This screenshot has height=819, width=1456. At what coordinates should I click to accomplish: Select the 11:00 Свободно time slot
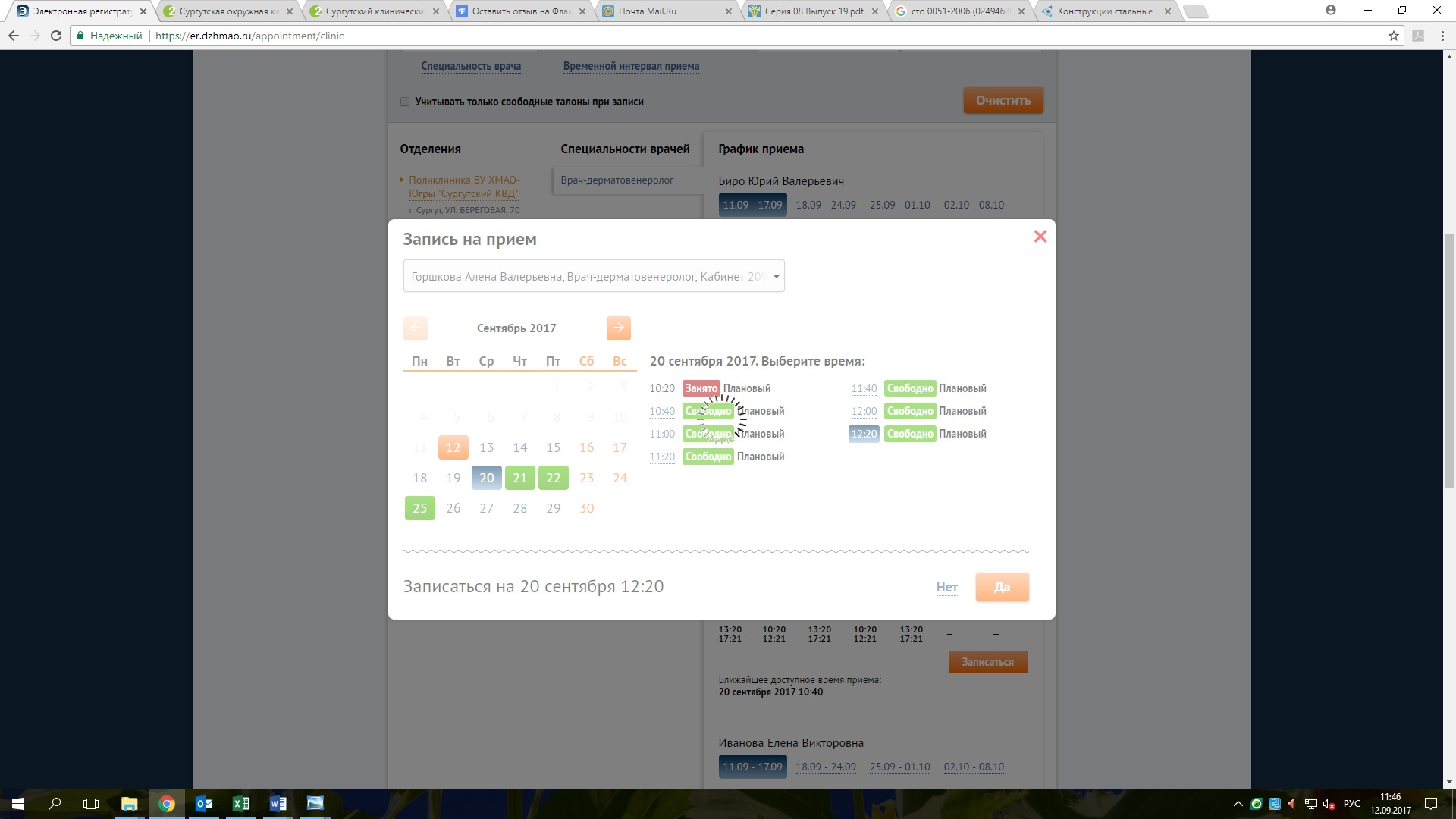[708, 433]
